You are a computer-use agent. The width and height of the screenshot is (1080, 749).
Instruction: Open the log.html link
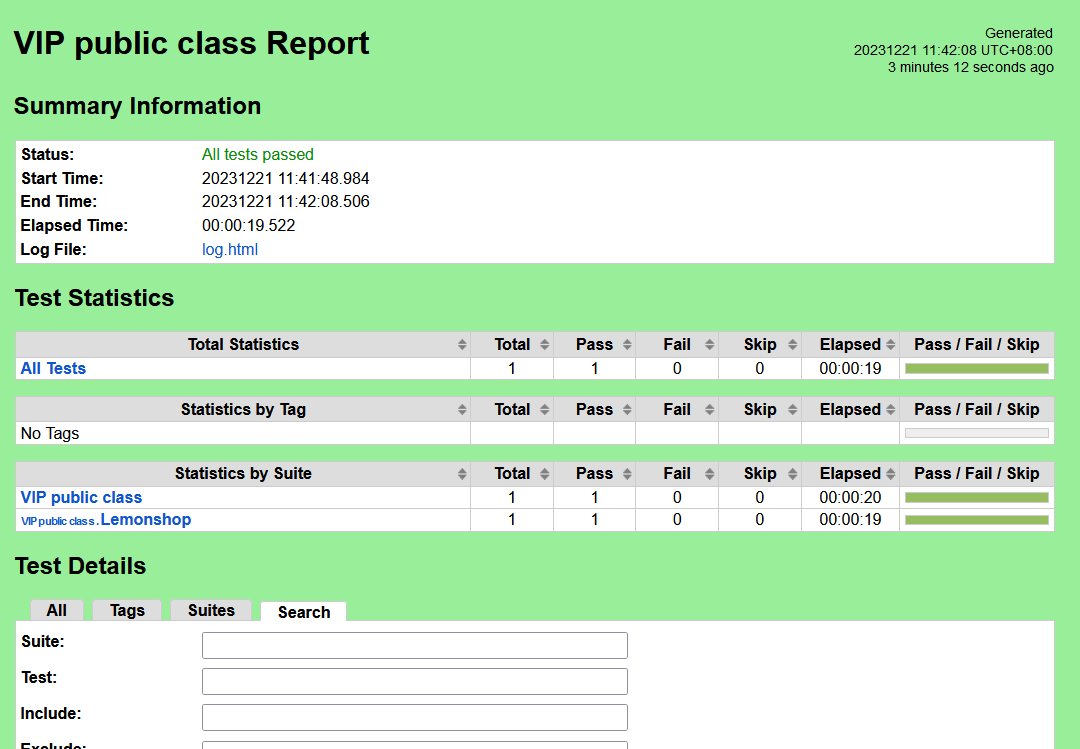pyautogui.click(x=230, y=250)
